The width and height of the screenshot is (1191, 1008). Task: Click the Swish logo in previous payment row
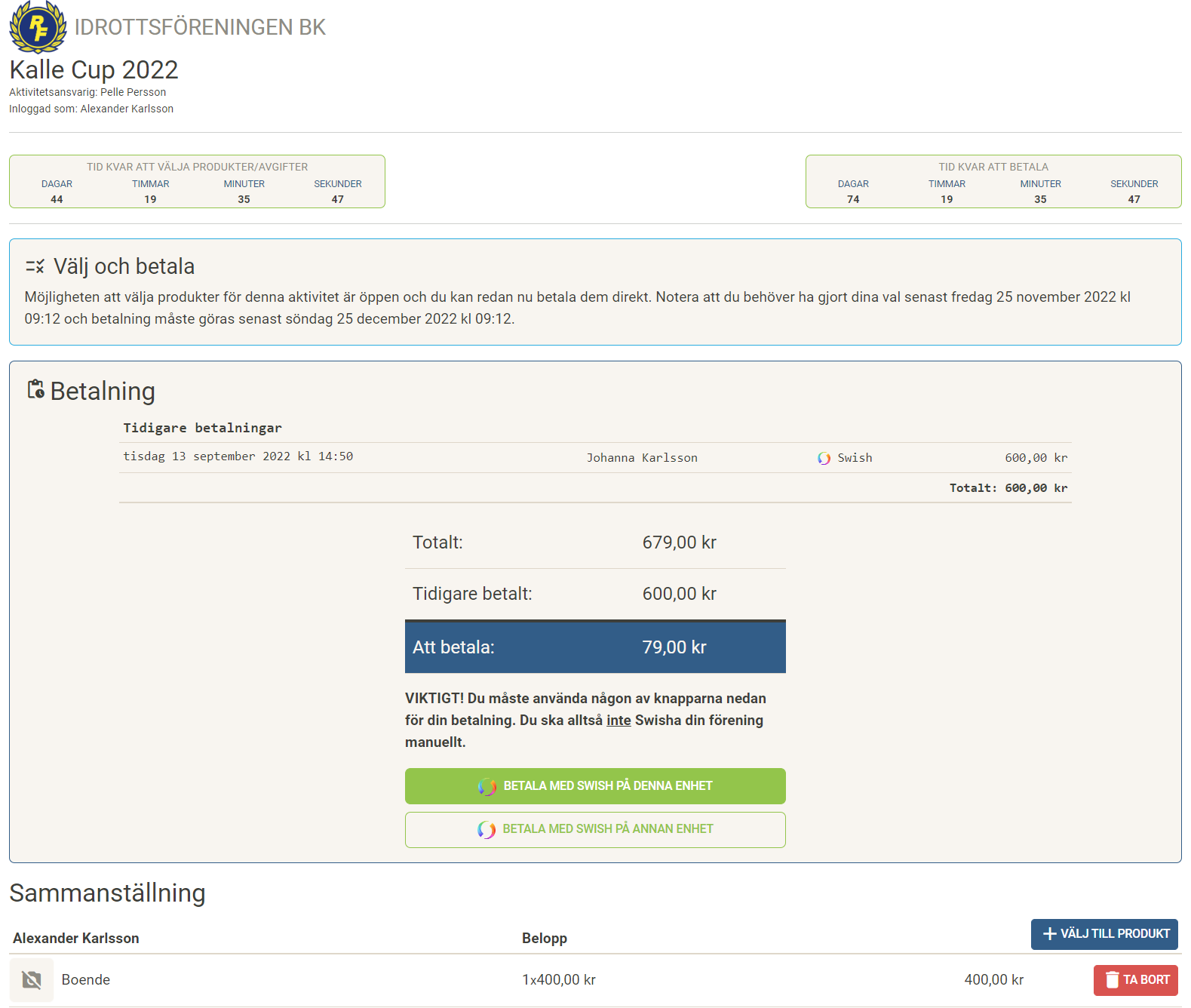(824, 458)
